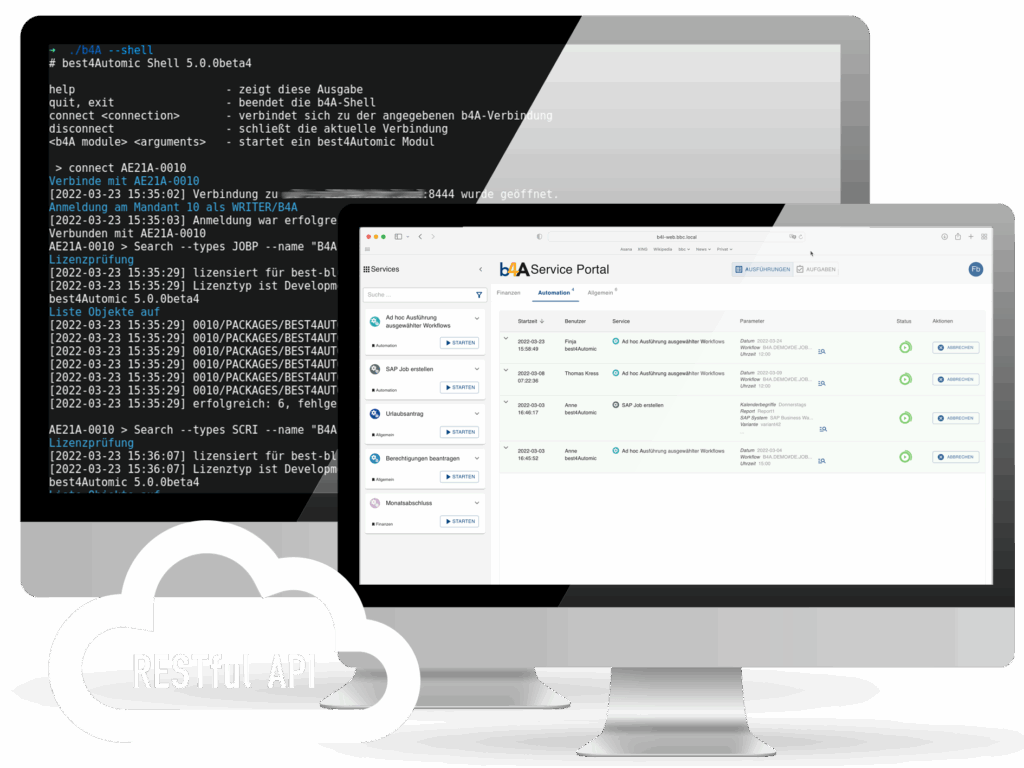This screenshot has height=768, width=1024.
Task: Open parameter details for the 2022-03-03 16:45:52 row
Action: click(x=822, y=460)
